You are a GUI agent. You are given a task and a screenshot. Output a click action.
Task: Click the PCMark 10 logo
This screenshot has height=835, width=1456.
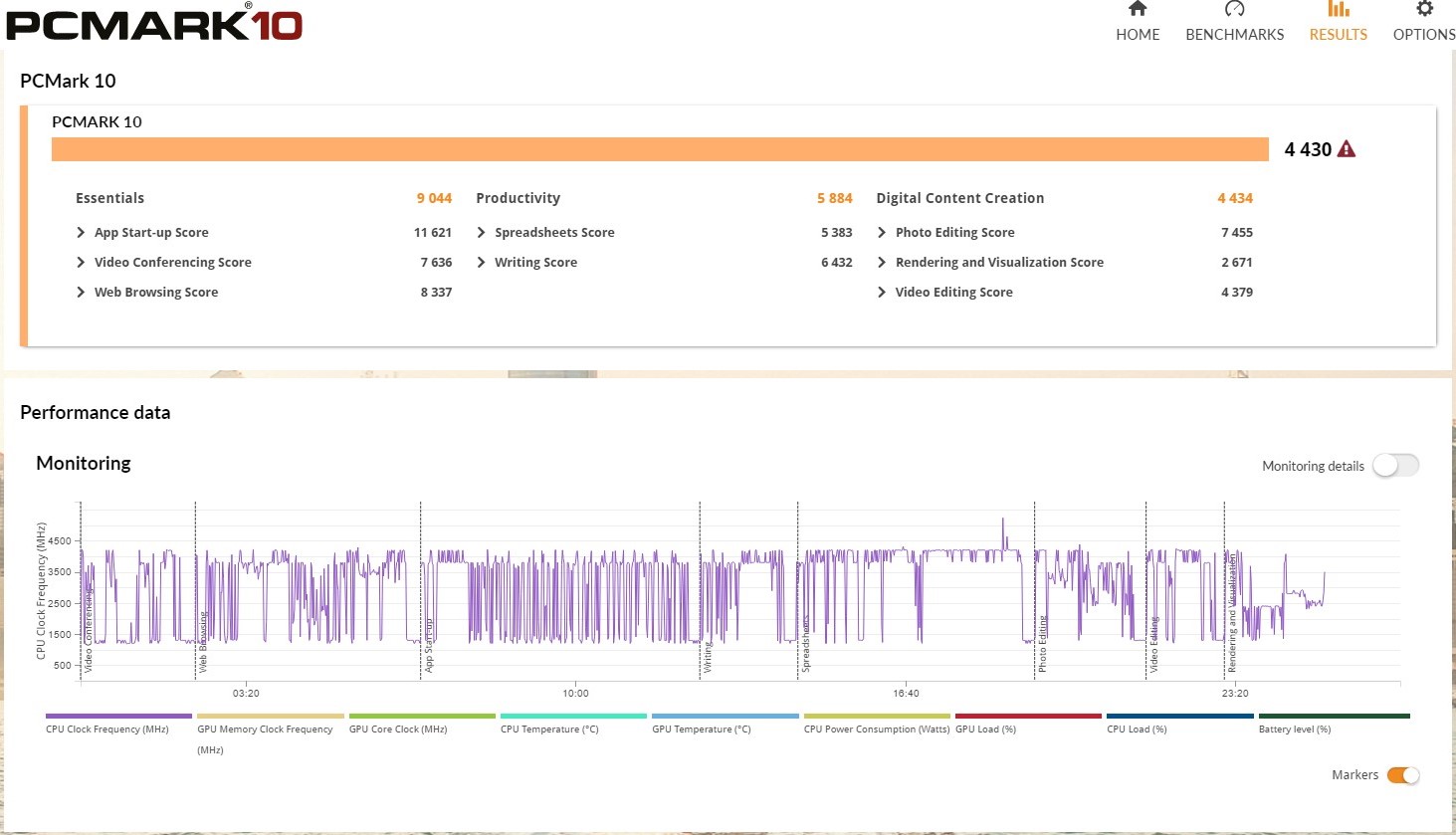[154, 22]
